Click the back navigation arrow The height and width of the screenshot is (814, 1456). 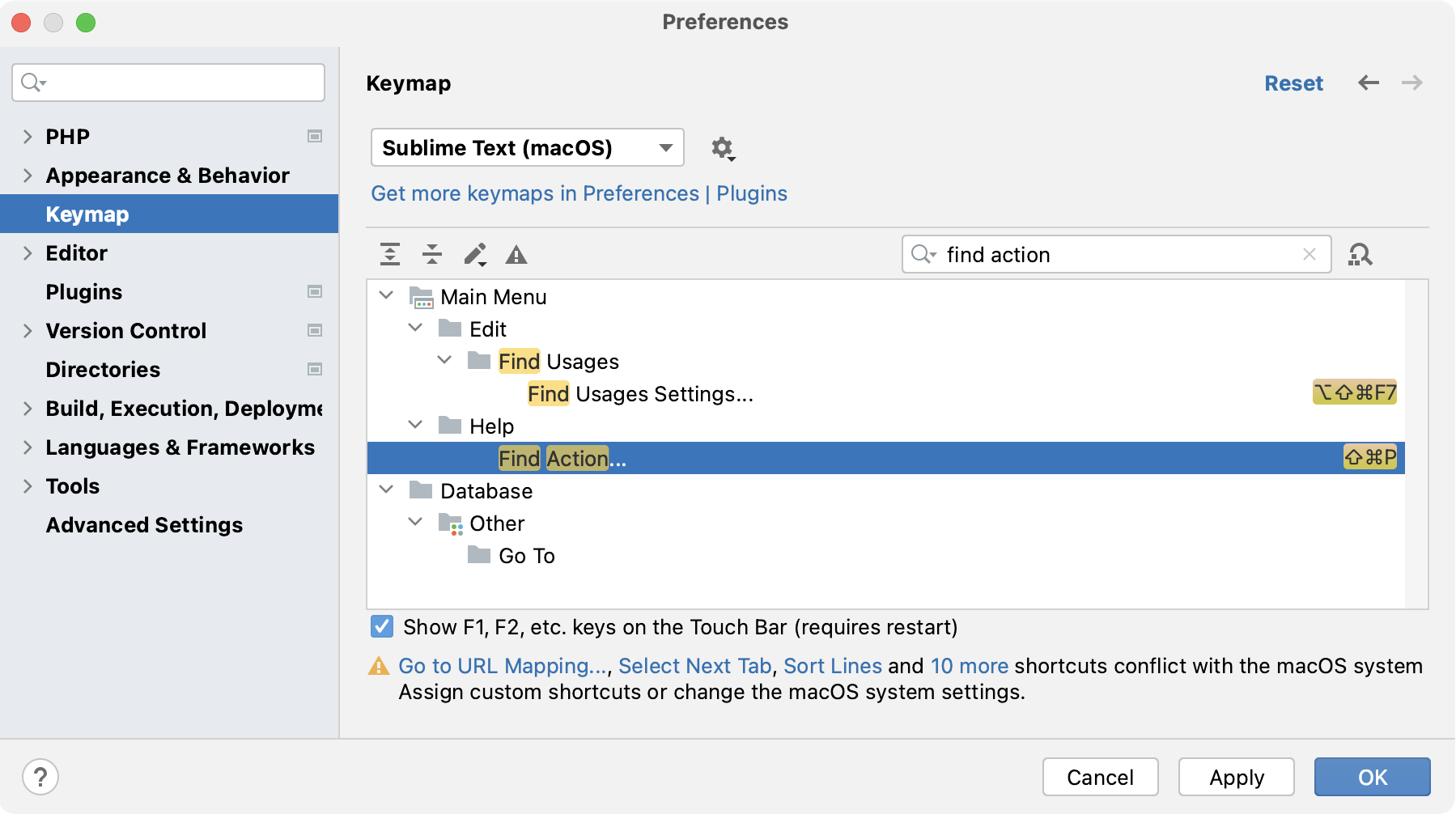click(1369, 83)
